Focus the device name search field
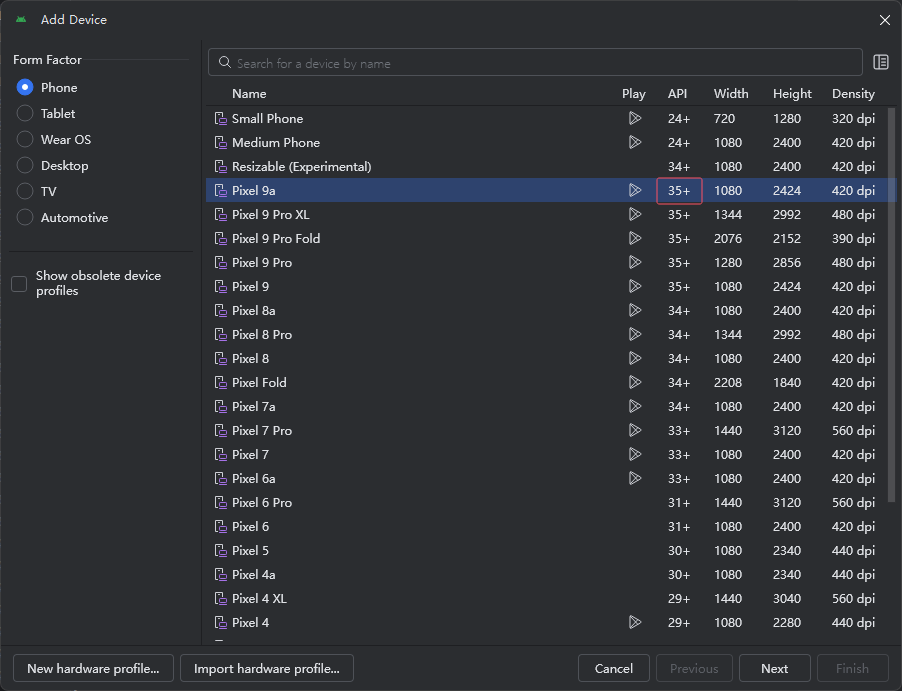This screenshot has width=902, height=691. click(535, 62)
